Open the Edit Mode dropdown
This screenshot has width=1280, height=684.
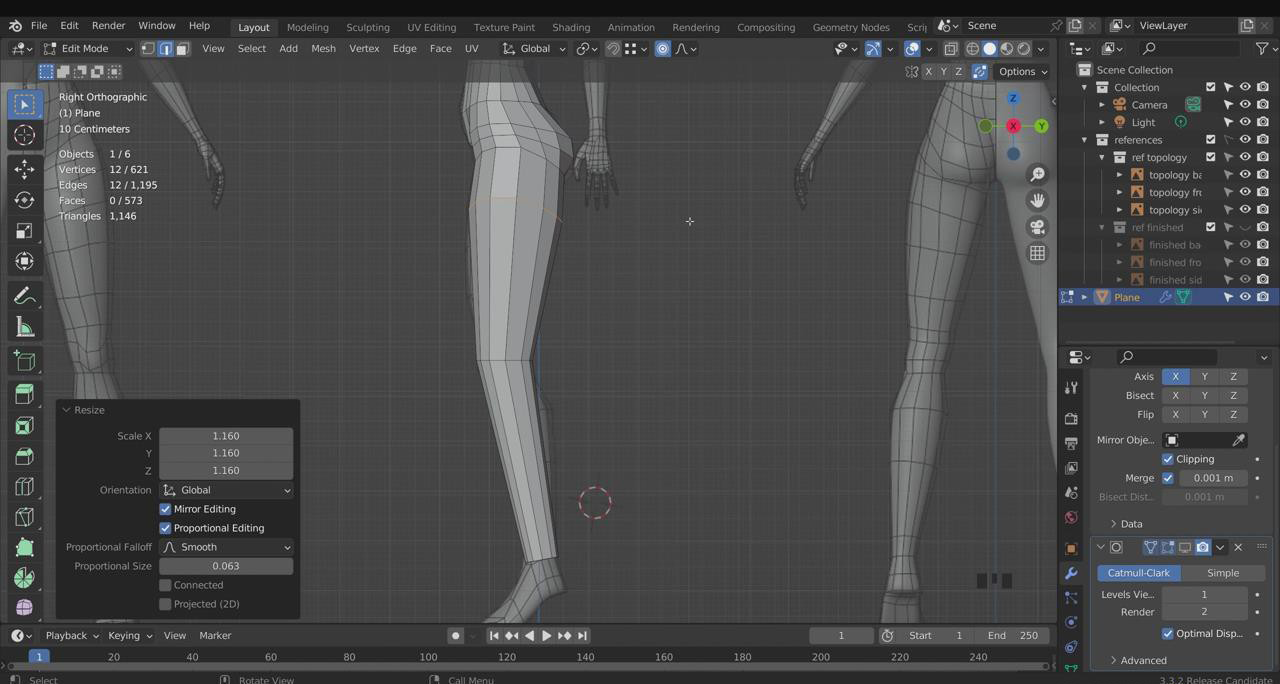pos(87,48)
